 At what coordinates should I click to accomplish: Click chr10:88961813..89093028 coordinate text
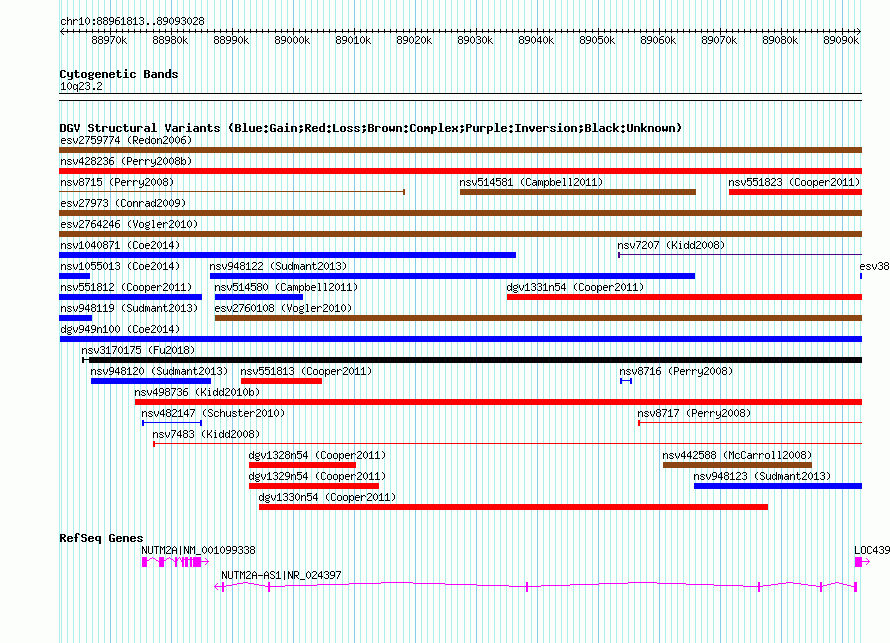pyautogui.click(x=132, y=21)
